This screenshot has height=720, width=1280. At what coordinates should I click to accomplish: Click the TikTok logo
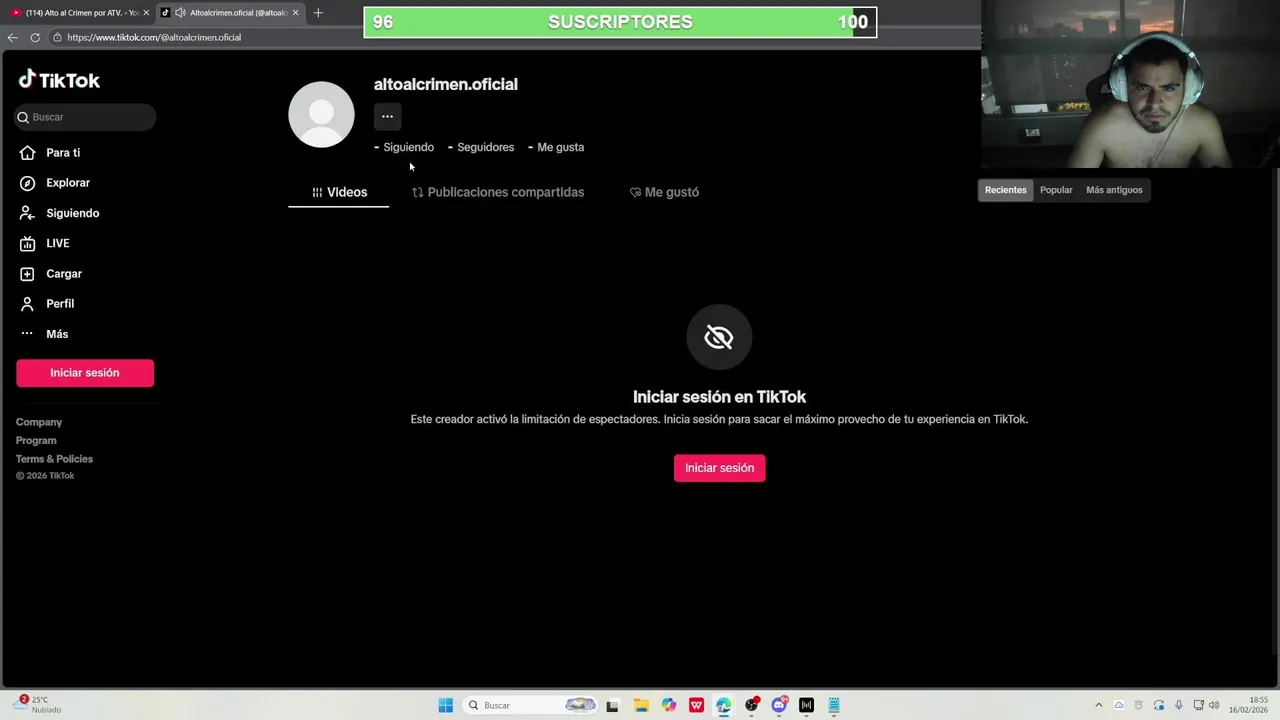(x=59, y=80)
